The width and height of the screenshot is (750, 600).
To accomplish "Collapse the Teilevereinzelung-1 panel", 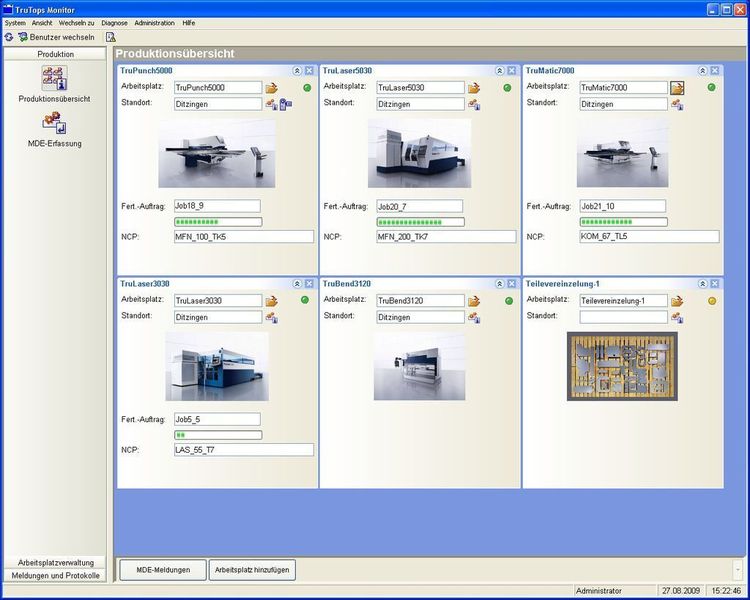I will (703, 284).
